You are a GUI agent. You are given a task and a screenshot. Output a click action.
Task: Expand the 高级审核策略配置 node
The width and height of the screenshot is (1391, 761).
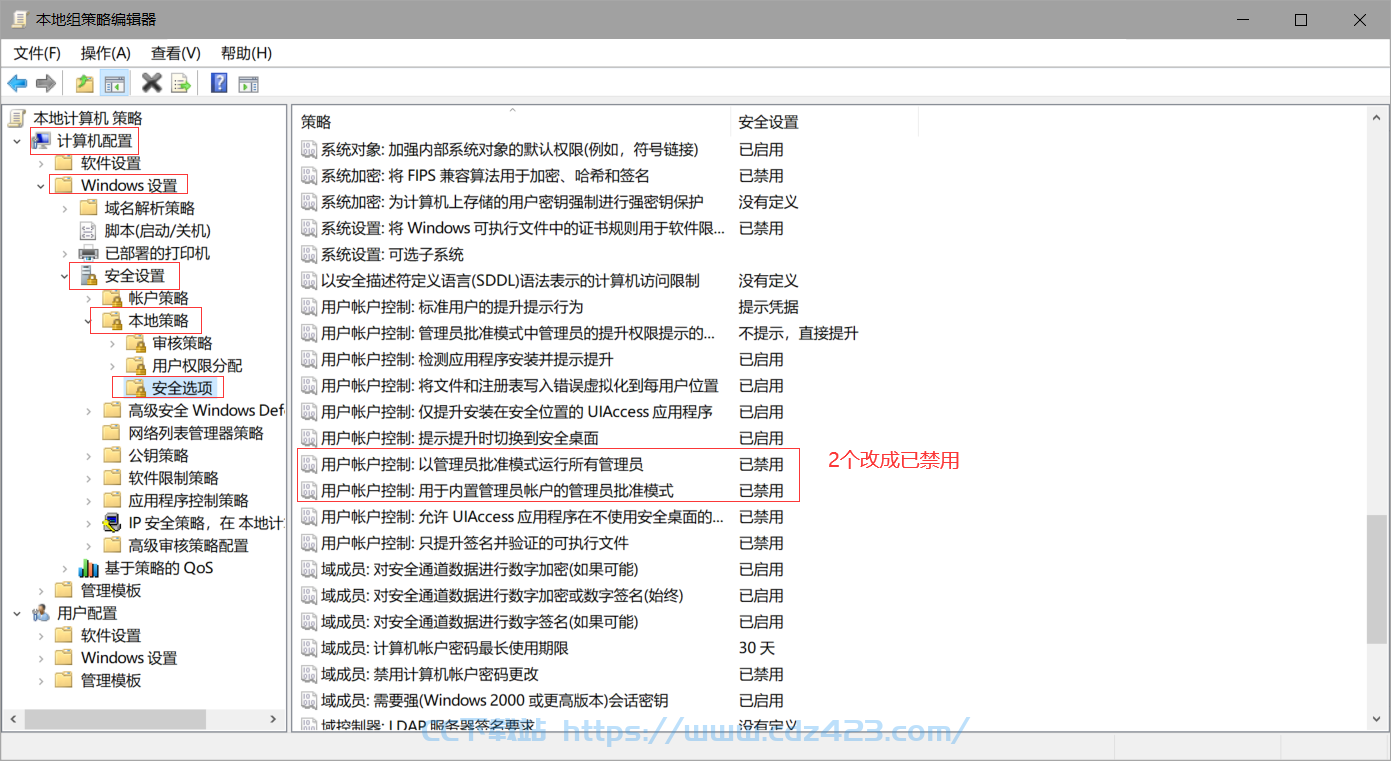(89, 545)
